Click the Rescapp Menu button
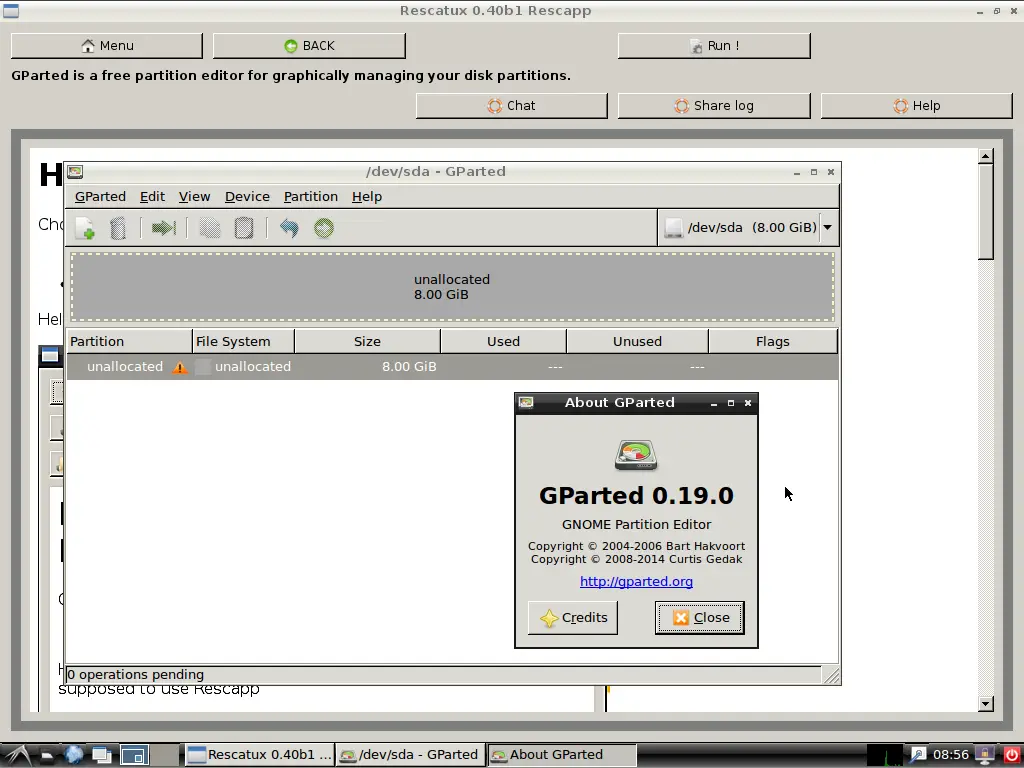 click(107, 46)
